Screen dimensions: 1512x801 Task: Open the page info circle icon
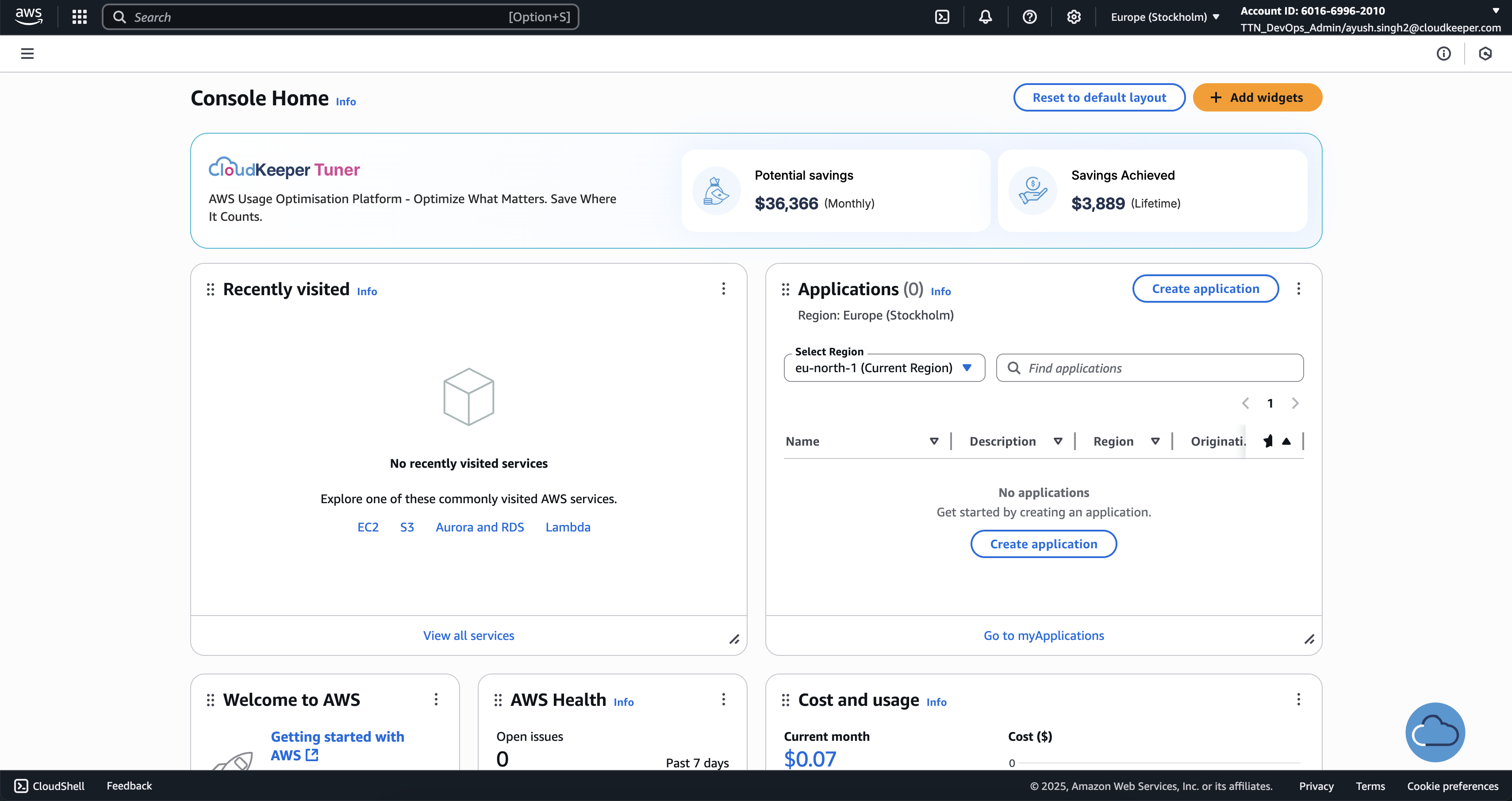[1443, 54]
